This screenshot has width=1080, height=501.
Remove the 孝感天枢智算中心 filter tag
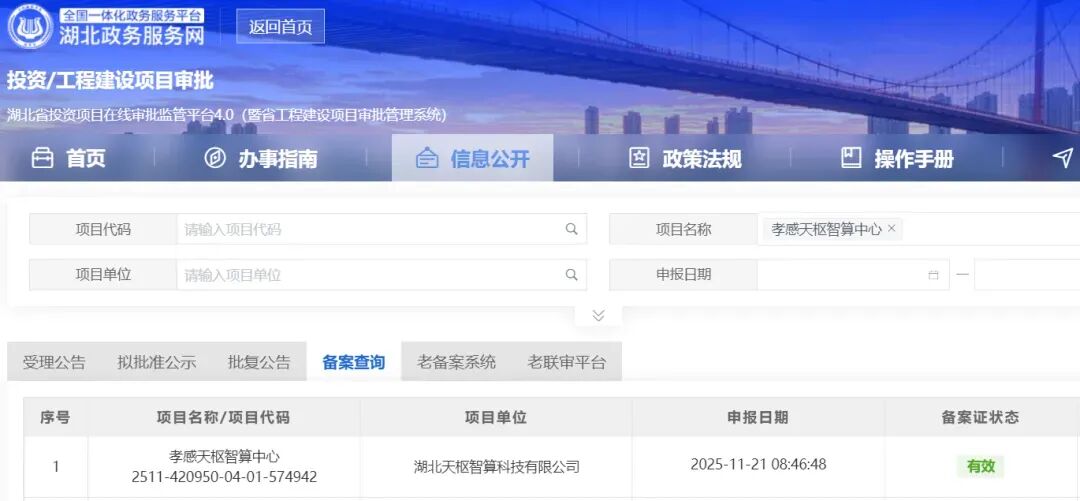tap(891, 229)
